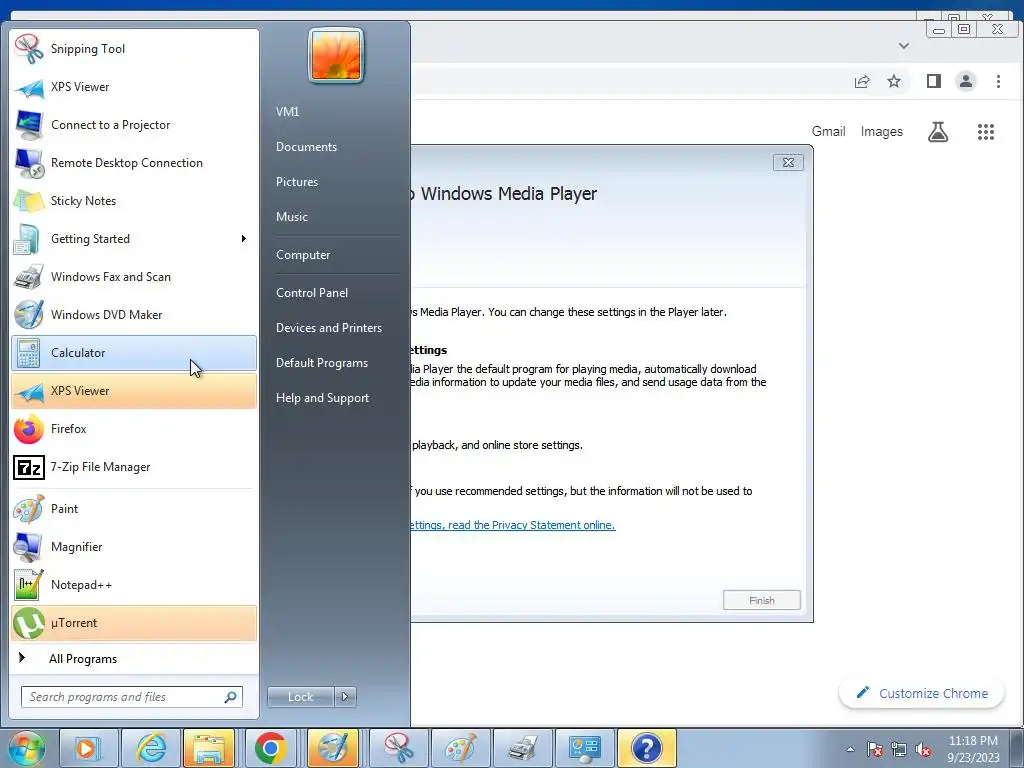
Task: Open Google apps grid
Action: [985, 132]
